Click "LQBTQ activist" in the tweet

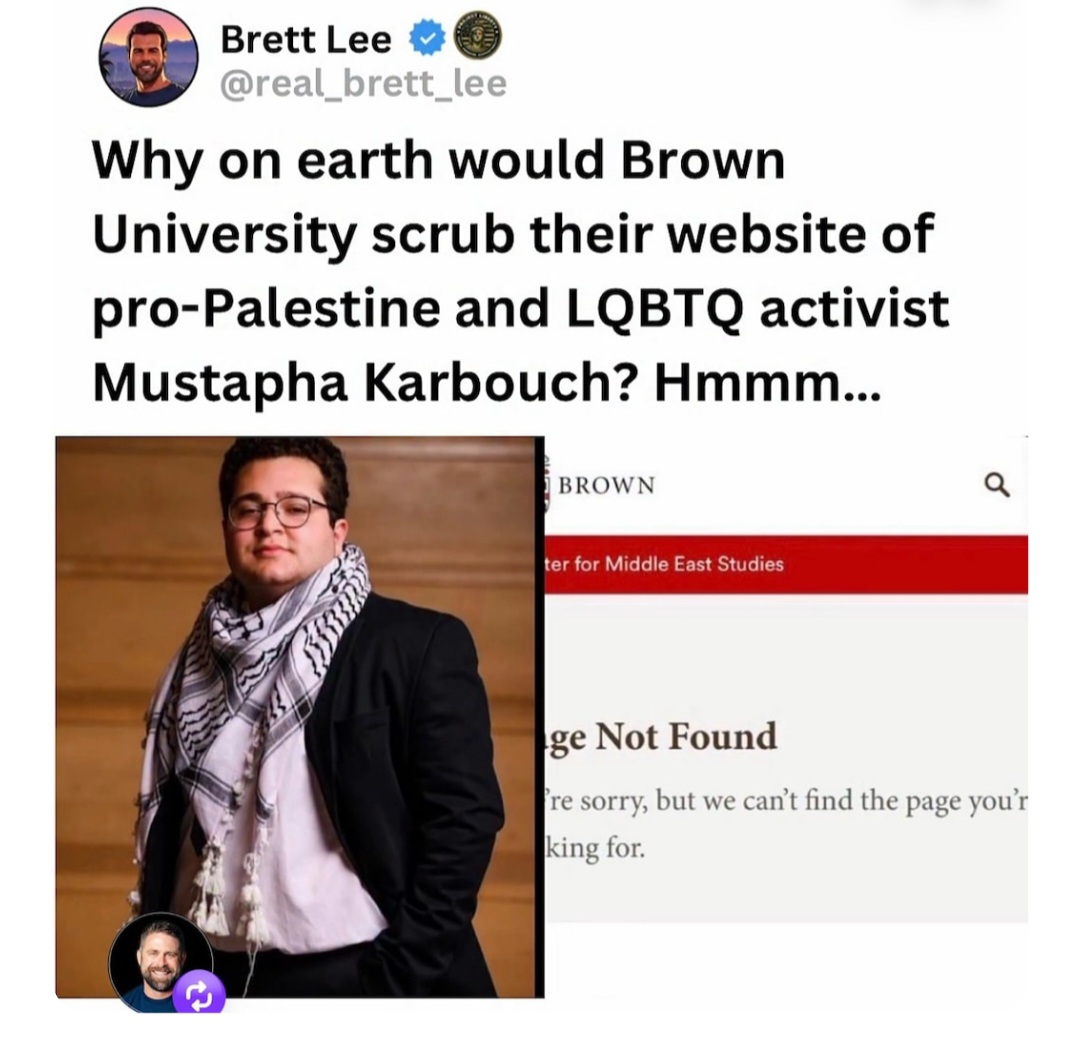(x=758, y=308)
